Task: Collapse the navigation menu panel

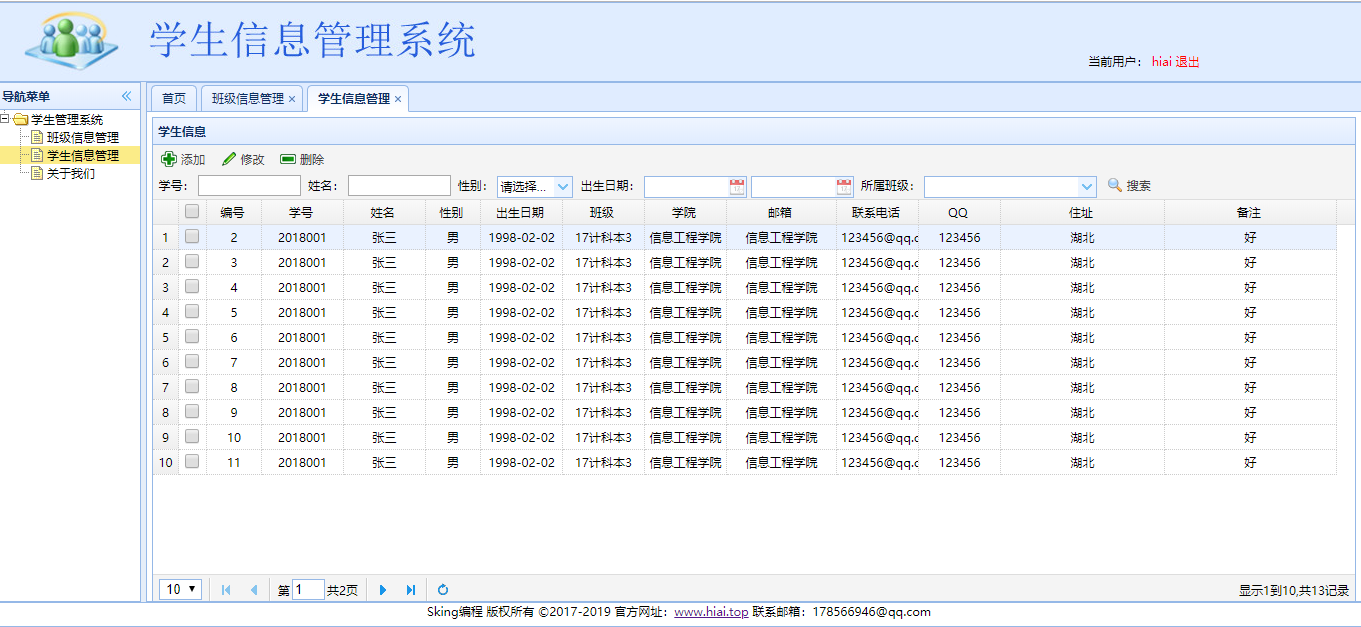Action: (x=127, y=96)
